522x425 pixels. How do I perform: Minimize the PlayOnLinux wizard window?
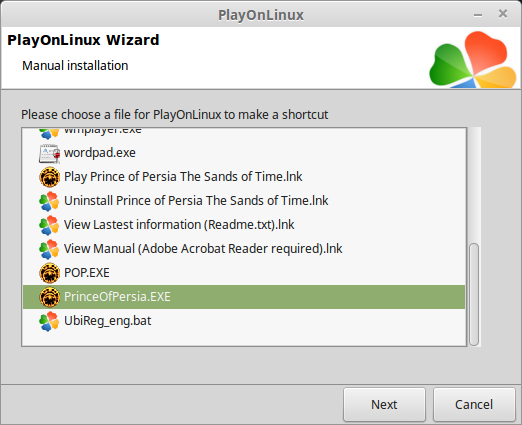click(478, 15)
